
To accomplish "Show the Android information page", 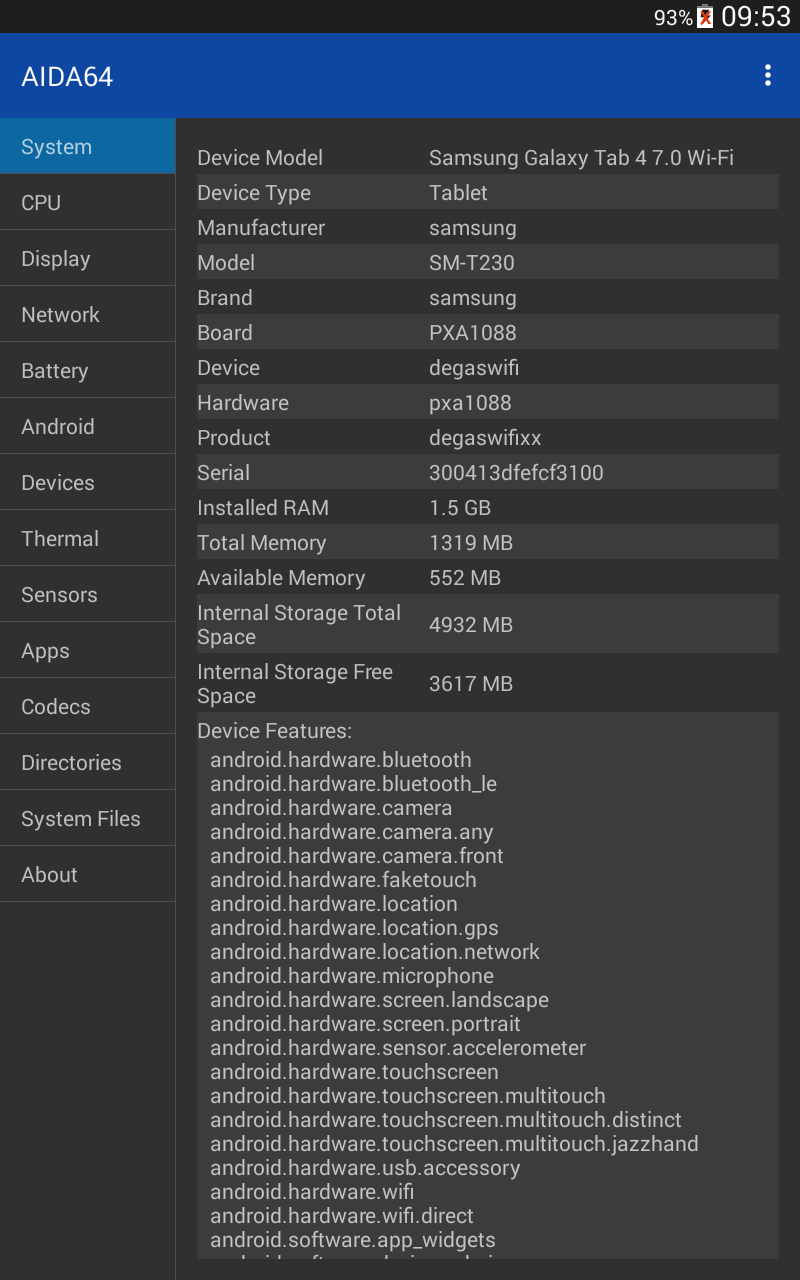I will (87, 427).
